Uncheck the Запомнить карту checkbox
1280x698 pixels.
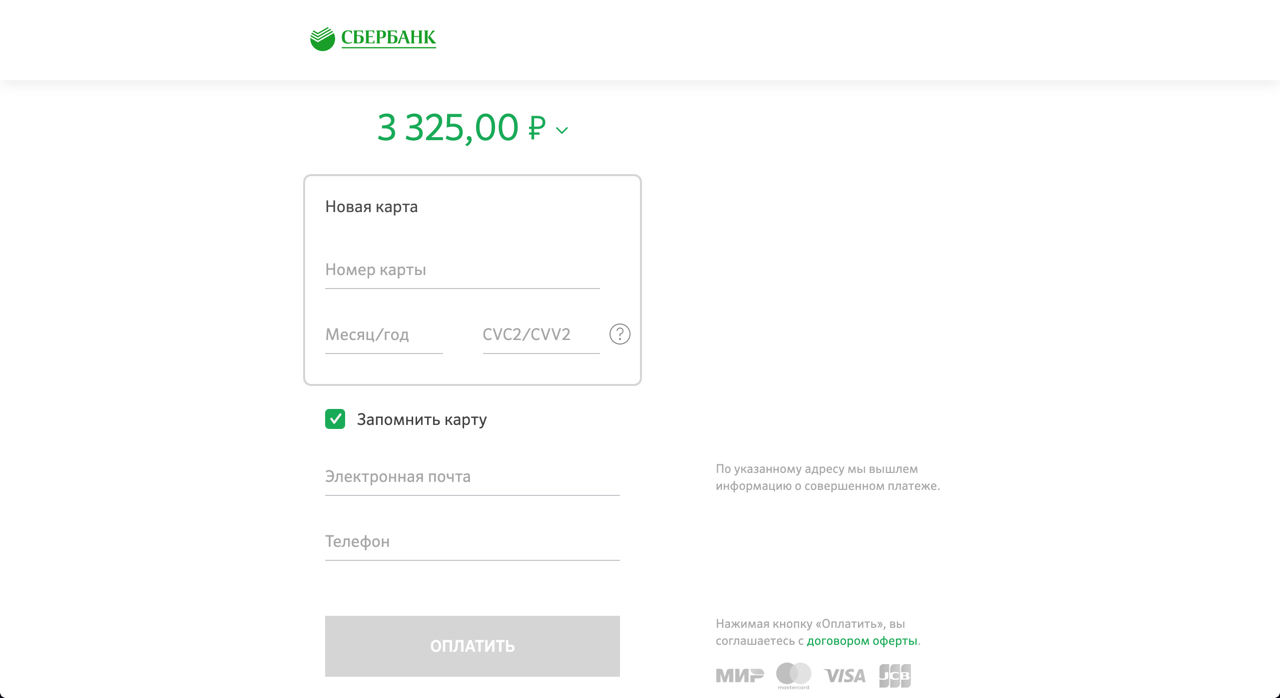(335, 419)
